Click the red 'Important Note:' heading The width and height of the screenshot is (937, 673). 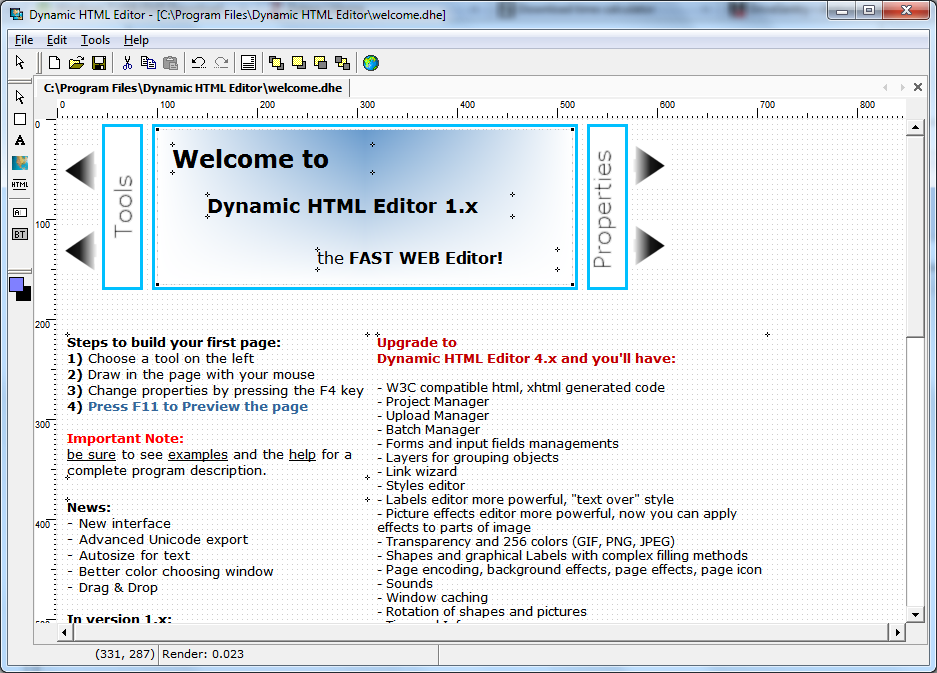click(125, 439)
